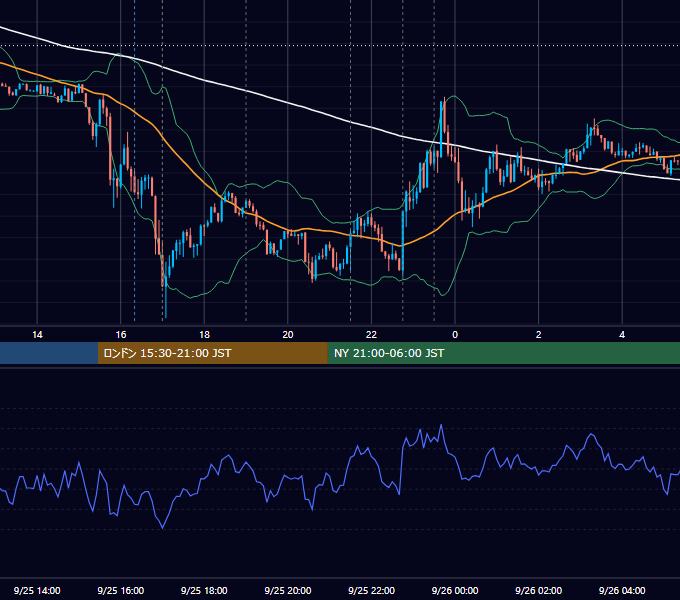The height and width of the screenshot is (600, 680).
Task: Click the 9/26 00:00 time label
Action: [455, 590]
